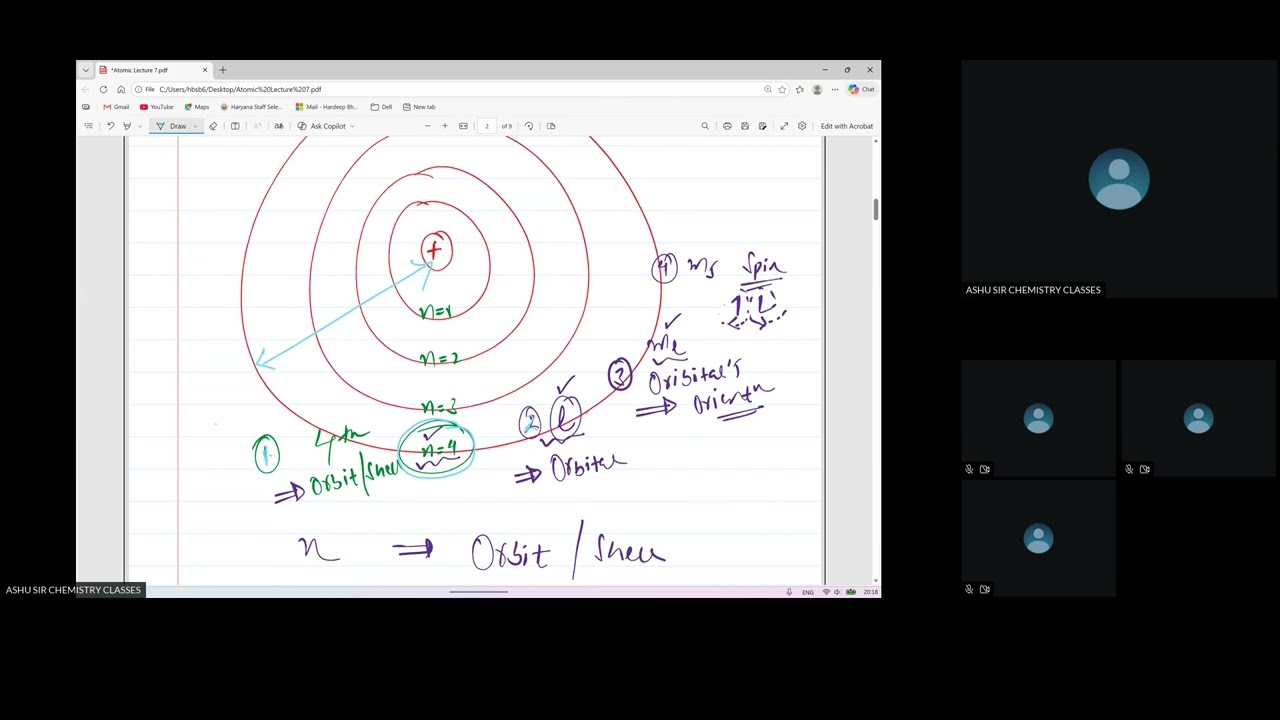Click the browser refresh icon
1280x720 pixels.
(x=103, y=89)
